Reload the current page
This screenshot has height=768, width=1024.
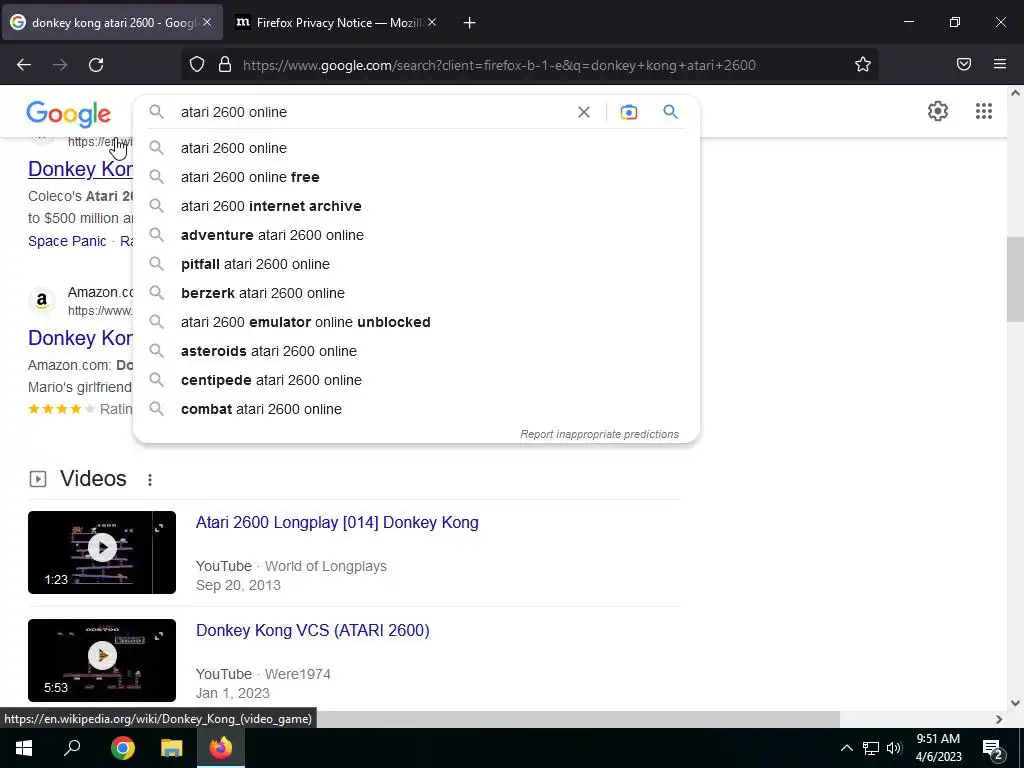(96, 65)
